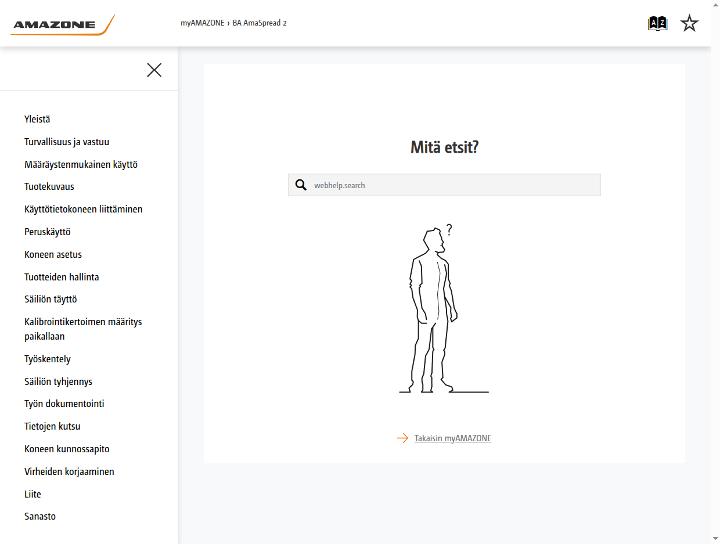Open Koneen kunnossapito
The height and width of the screenshot is (544, 720).
(x=67, y=449)
